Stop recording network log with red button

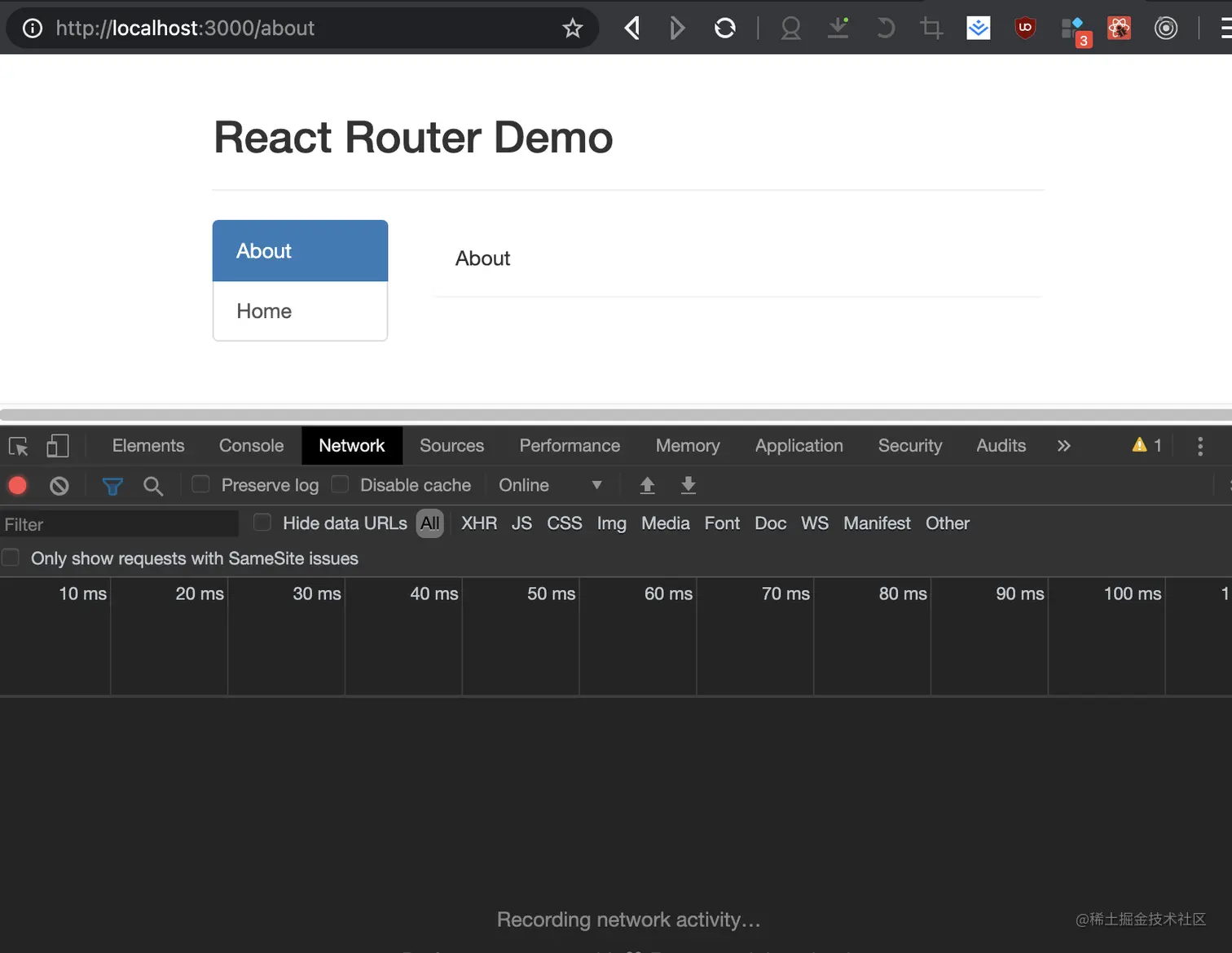tap(17, 486)
